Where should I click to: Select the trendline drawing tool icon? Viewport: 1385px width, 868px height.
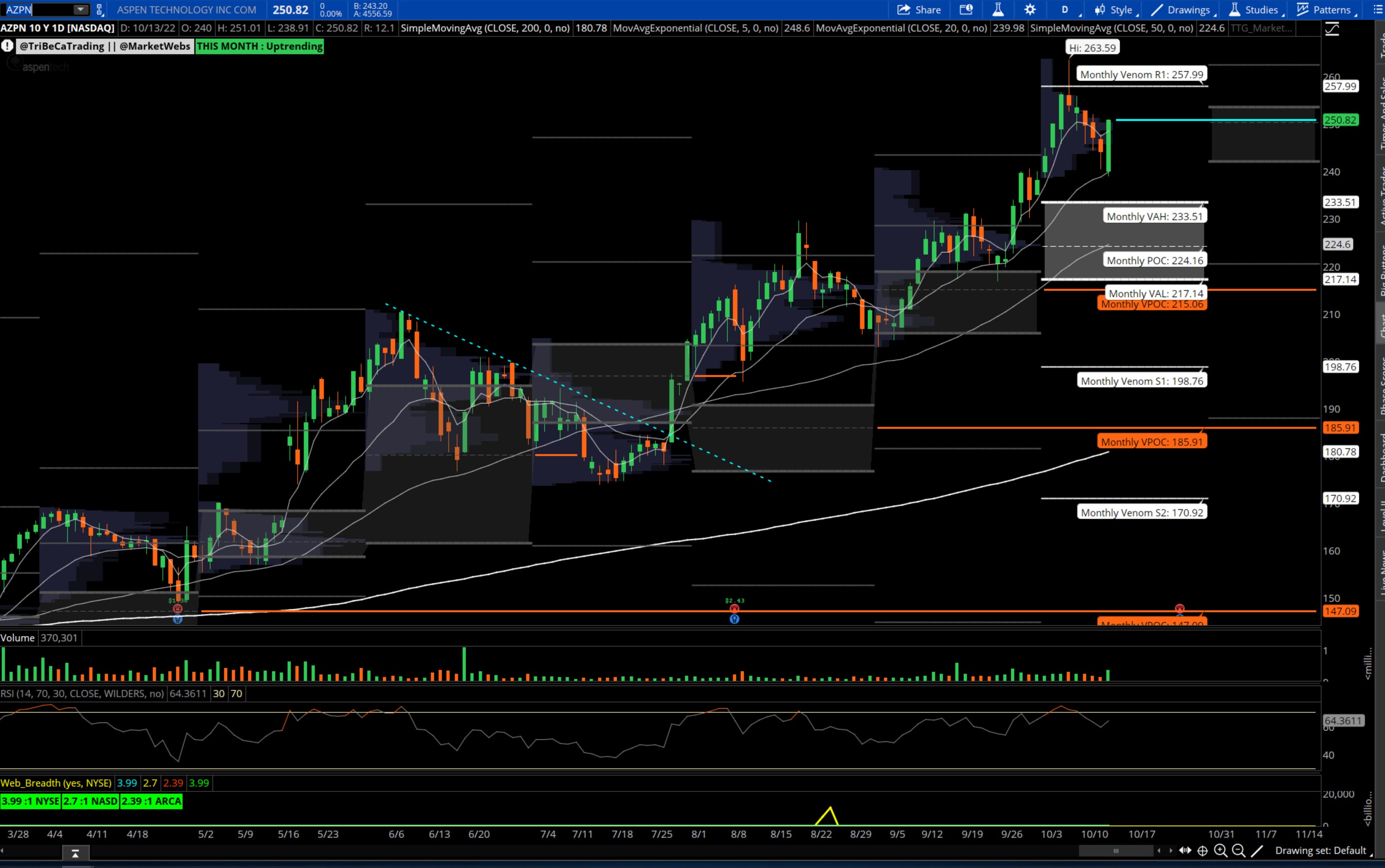(x=1257, y=851)
